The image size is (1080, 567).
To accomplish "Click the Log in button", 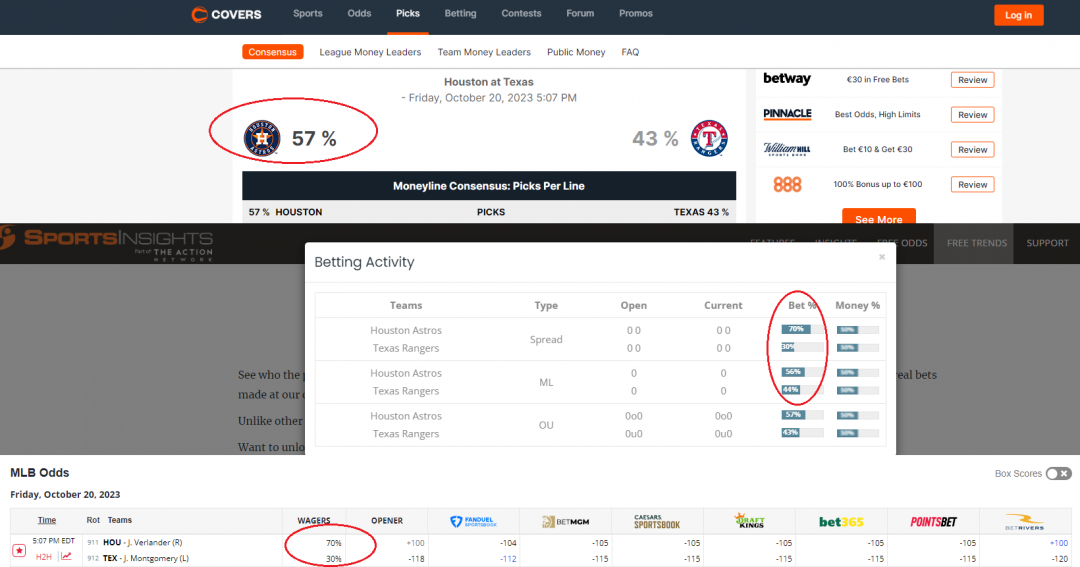I will coord(1019,15).
